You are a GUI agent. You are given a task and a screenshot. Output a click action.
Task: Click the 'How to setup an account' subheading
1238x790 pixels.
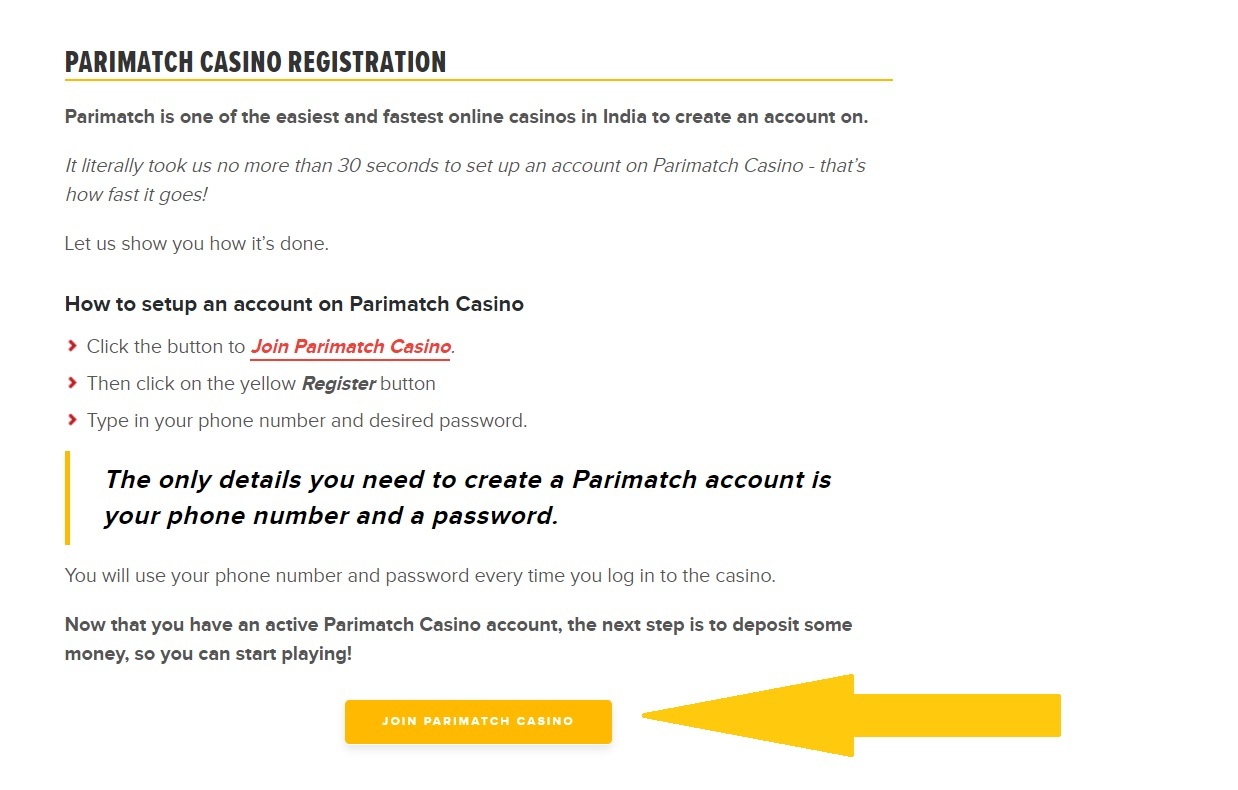(294, 304)
